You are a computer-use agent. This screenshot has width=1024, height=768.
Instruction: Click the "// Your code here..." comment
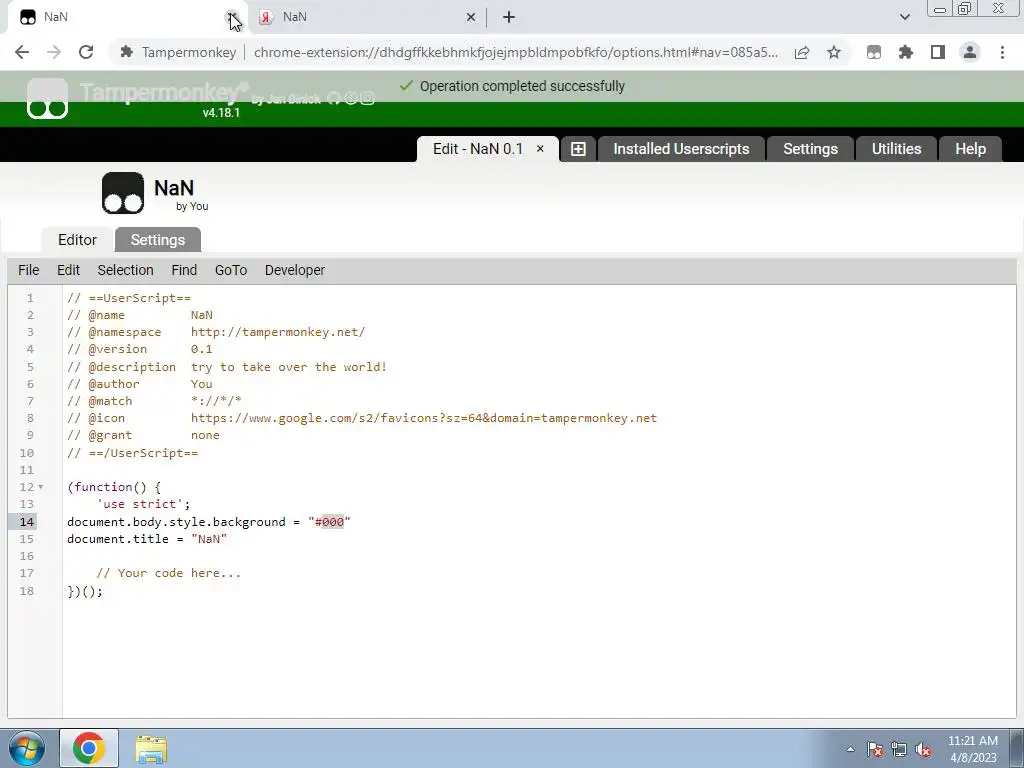click(168, 573)
